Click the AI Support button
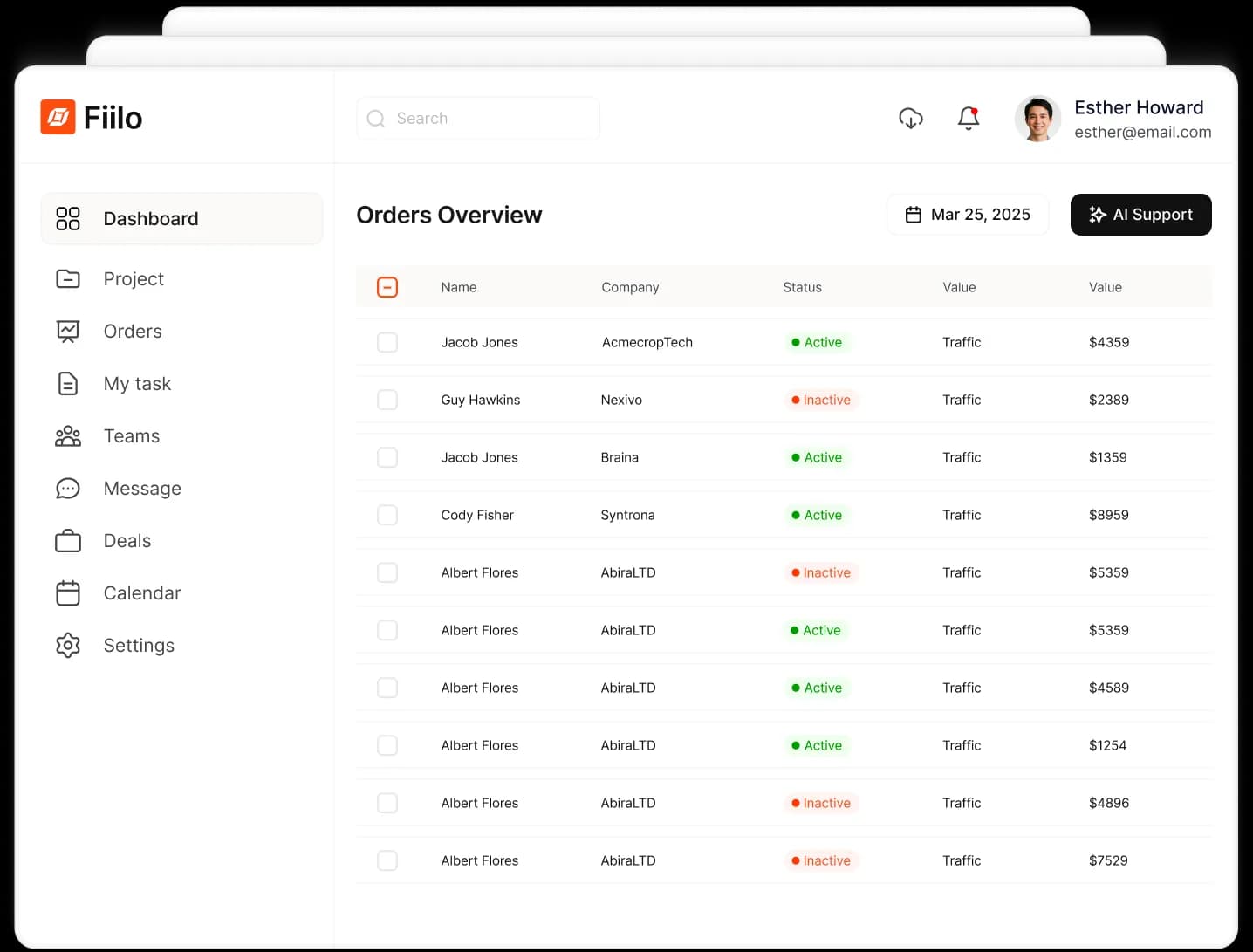This screenshot has width=1253, height=952. (1141, 215)
